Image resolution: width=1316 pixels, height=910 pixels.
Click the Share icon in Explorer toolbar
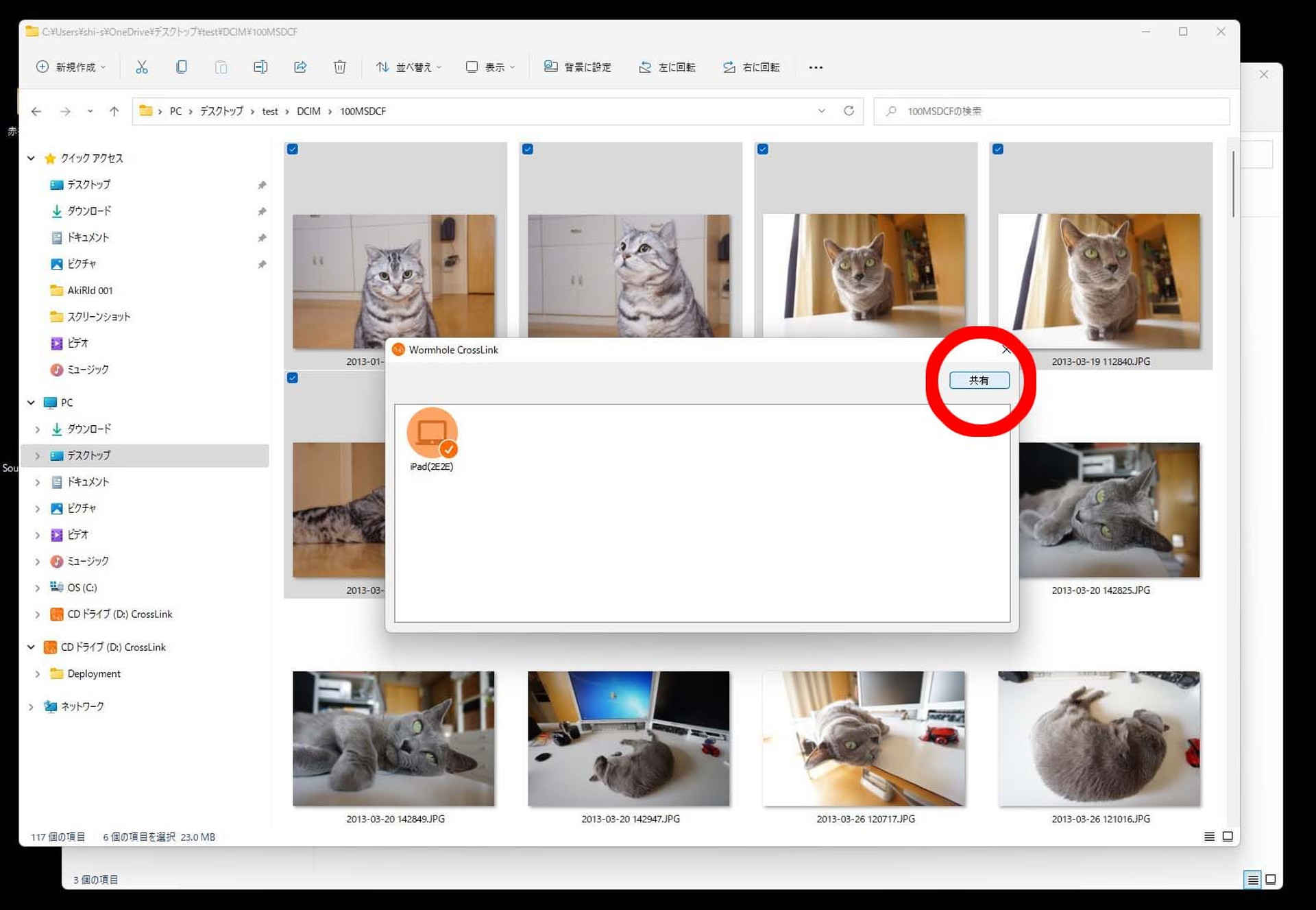[x=300, y=67]
